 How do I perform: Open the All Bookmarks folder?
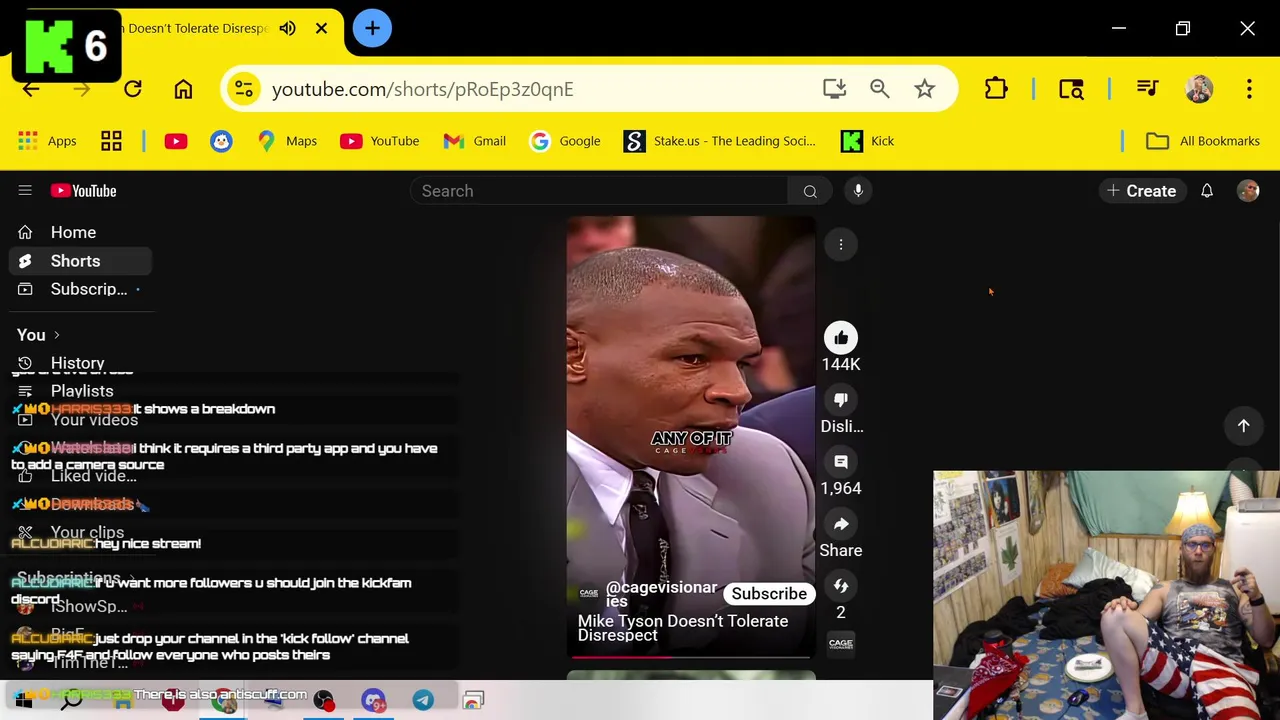coord(1203,141)
